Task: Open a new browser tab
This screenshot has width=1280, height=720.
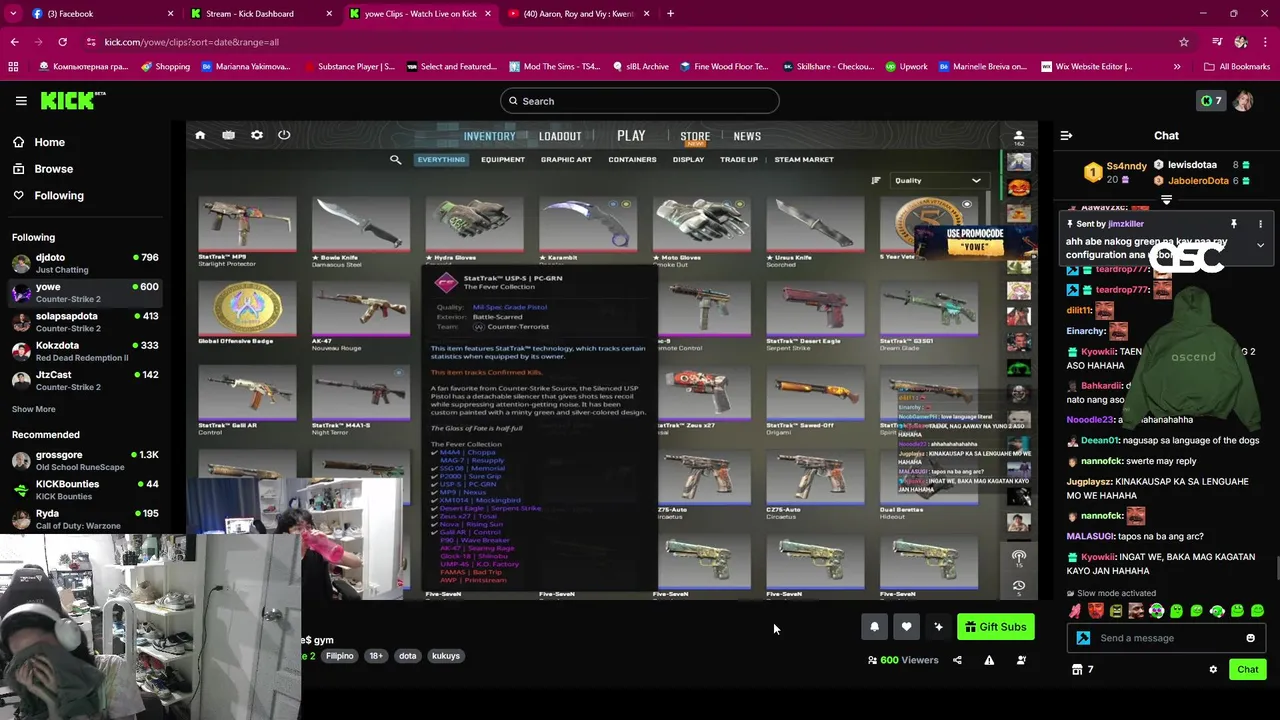Action: (670, 14)
